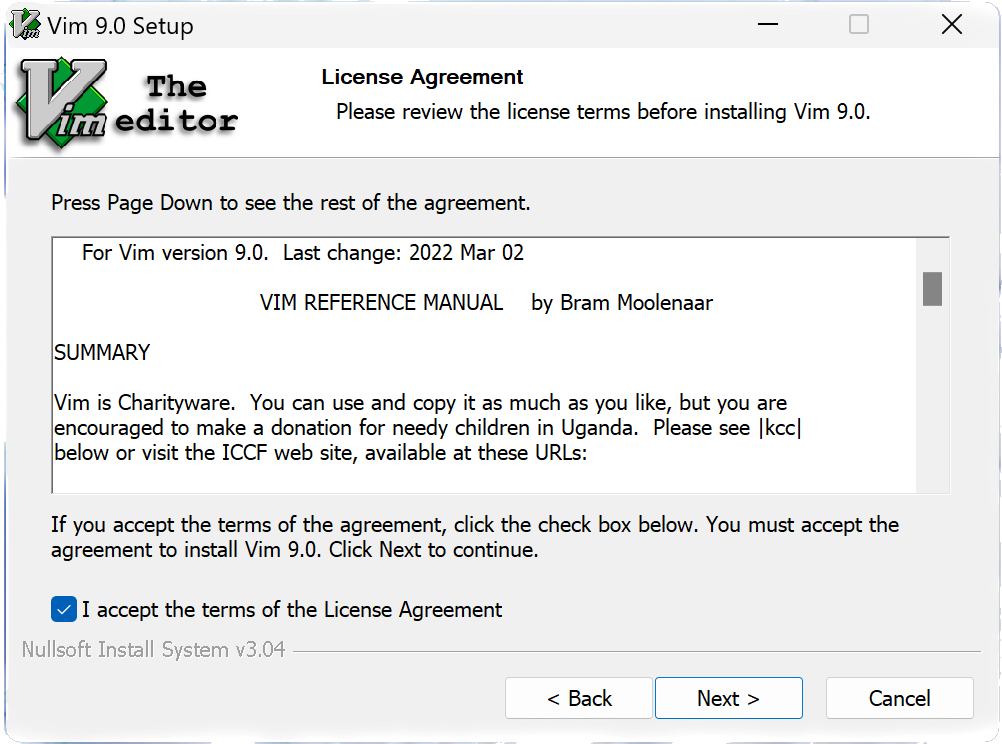Minimize the Vim 9.0 Setup window
The height and width of the screenshot is (744, 1002).
point(766,23)
